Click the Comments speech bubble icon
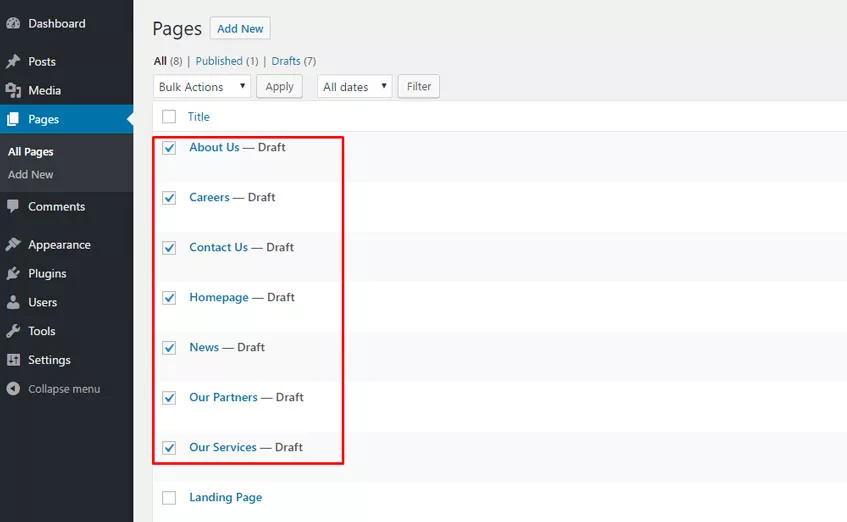Image resolution: width=847 pixels, height=522 pixels. click(13, 206)
